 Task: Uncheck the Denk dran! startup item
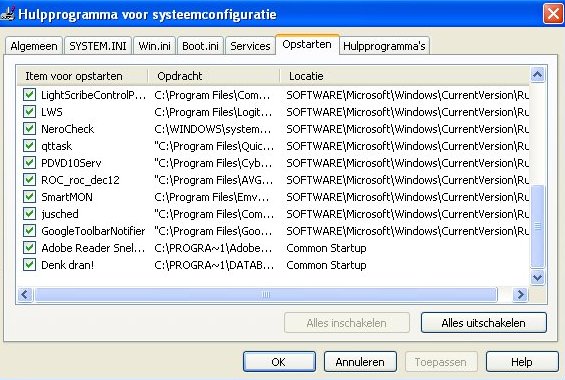(29, 265)
